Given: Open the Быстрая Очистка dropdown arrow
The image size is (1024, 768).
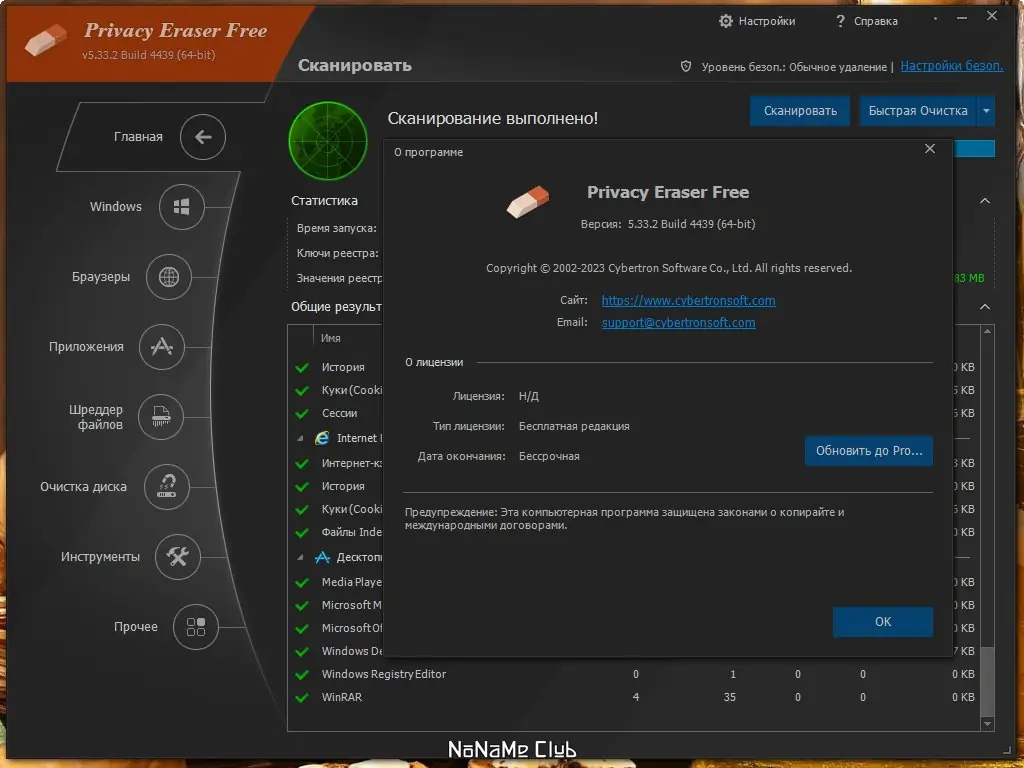Looking at the screenshot, I should 986,111.
